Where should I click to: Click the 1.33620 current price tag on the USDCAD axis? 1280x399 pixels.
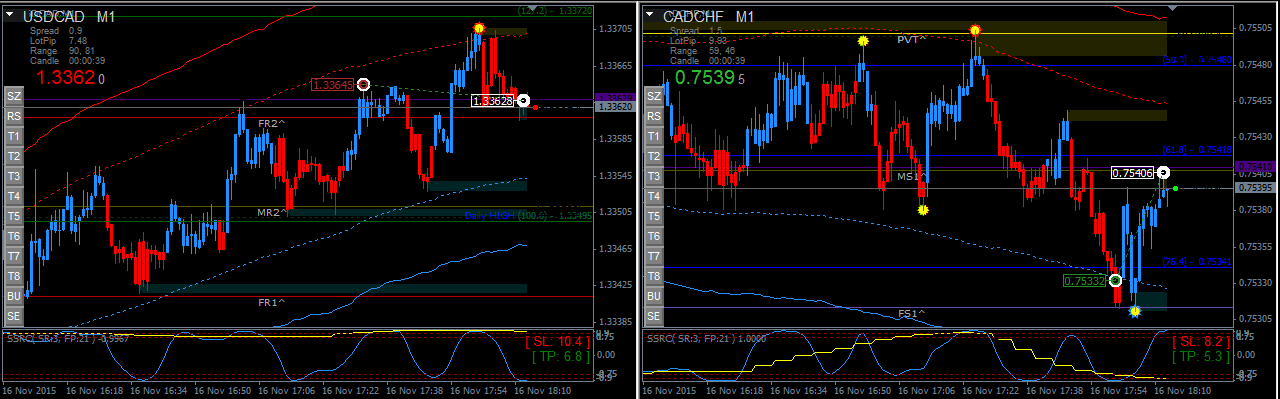coord(614,106)
